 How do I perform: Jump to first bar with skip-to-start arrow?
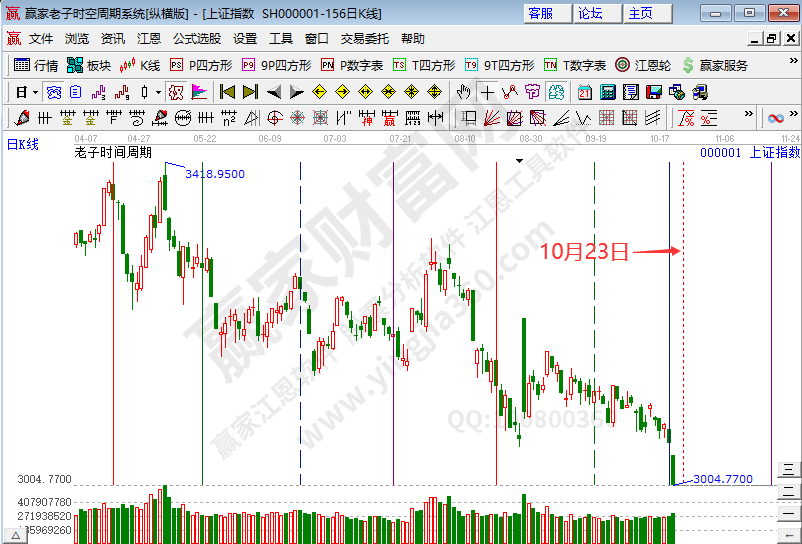coord(227,92)
